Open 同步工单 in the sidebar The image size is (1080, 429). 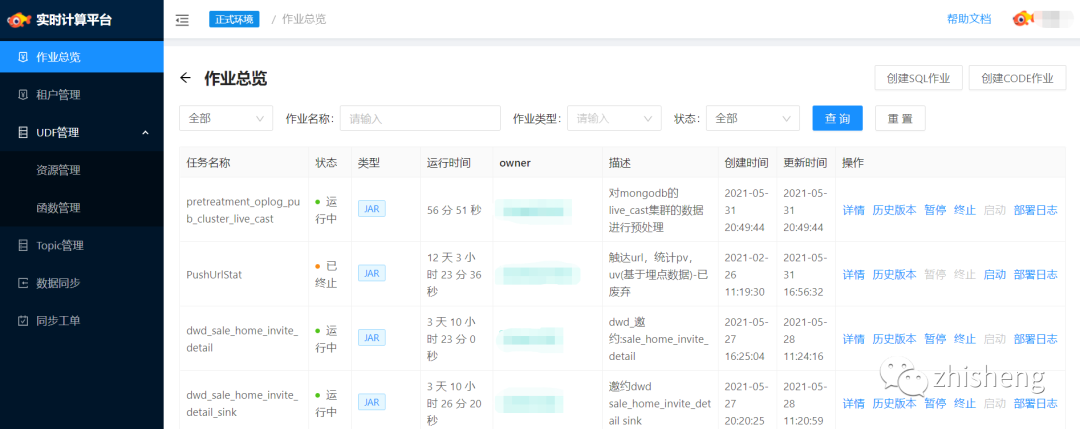(x=81, y=321)
